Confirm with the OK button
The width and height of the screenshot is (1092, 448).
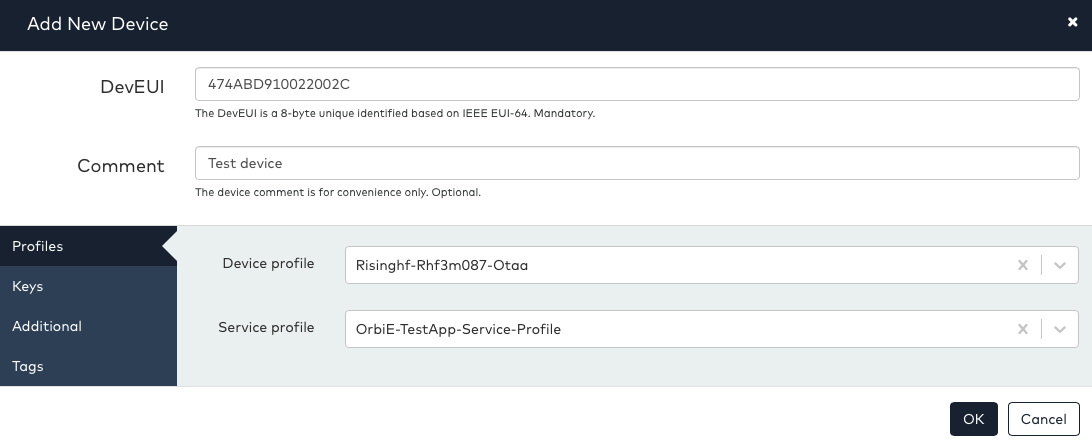(x=974, y=419)
